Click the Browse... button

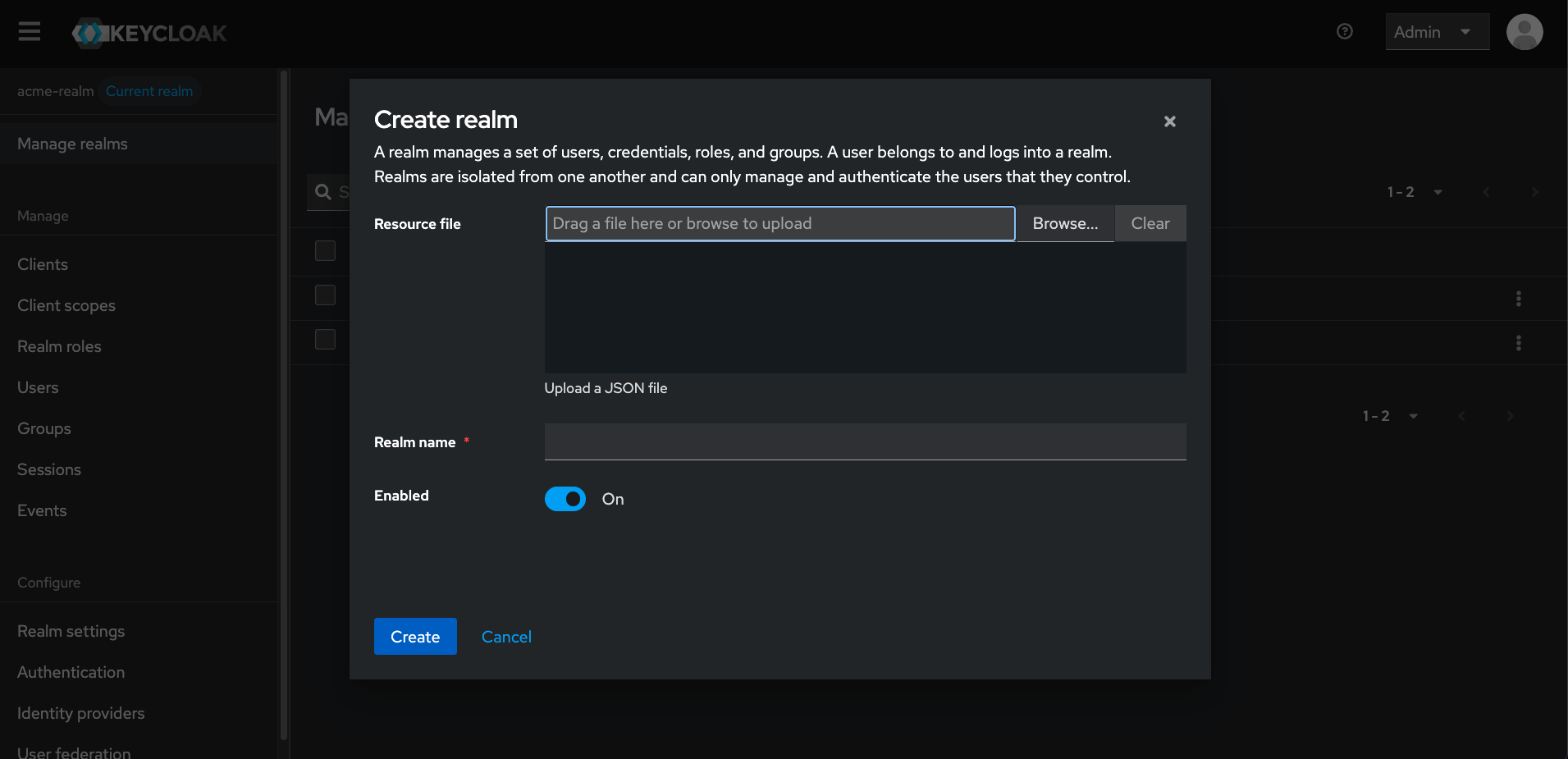tap(1064, 224)
